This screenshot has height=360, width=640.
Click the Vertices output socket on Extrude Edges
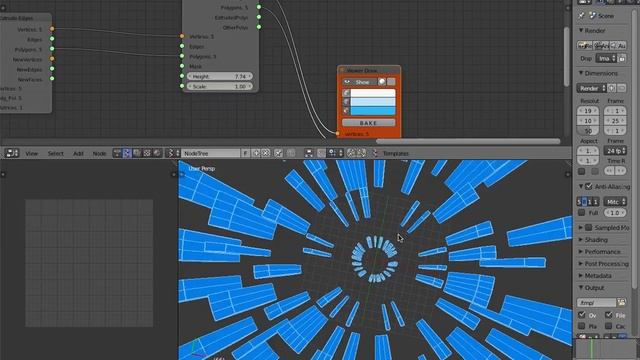52,29
